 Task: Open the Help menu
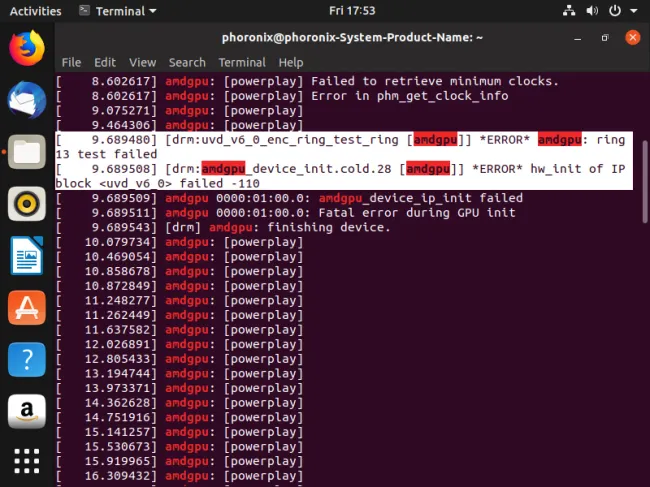pos(291,62)
